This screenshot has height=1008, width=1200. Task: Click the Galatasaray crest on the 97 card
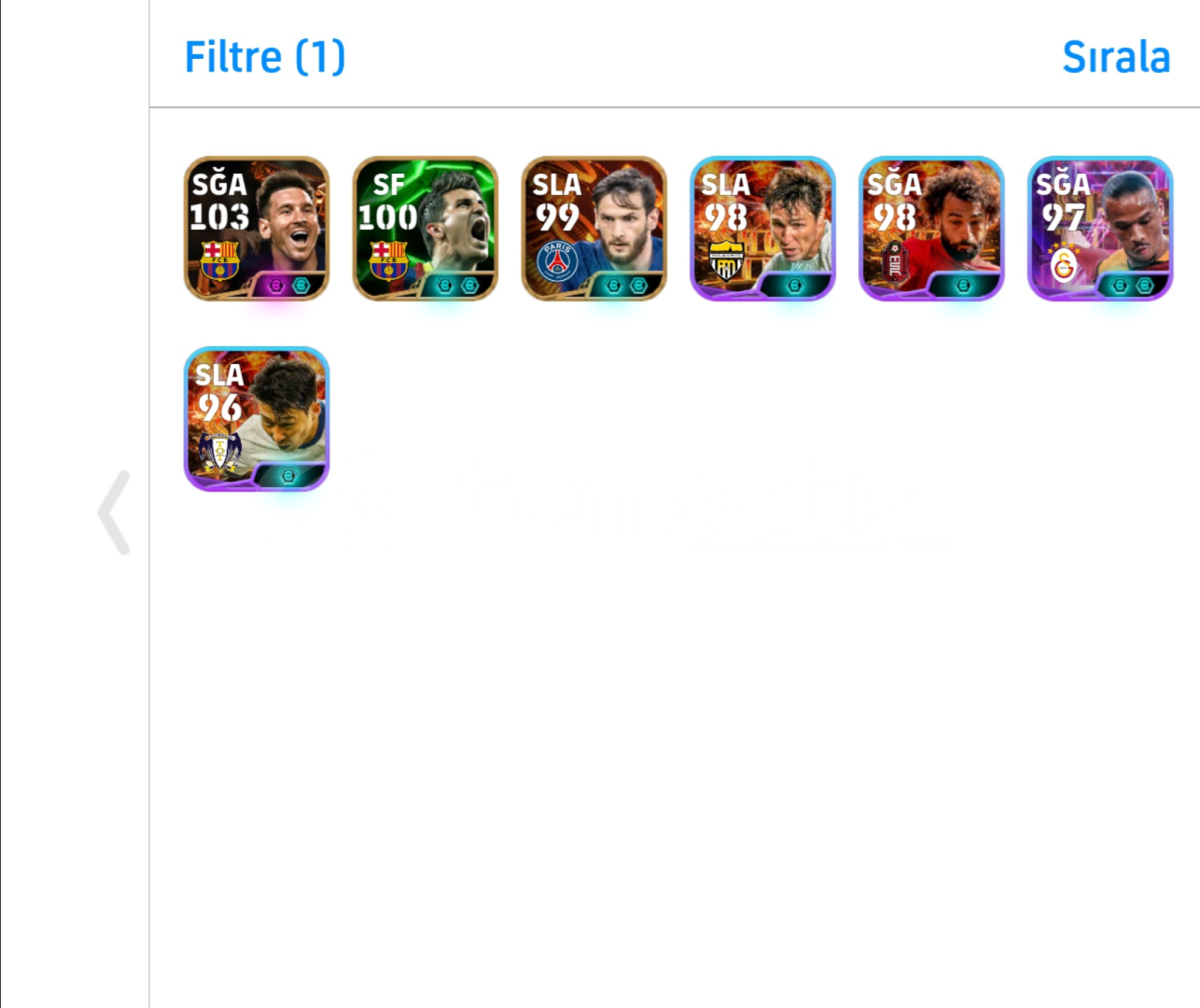click(x=1064, y=263)
